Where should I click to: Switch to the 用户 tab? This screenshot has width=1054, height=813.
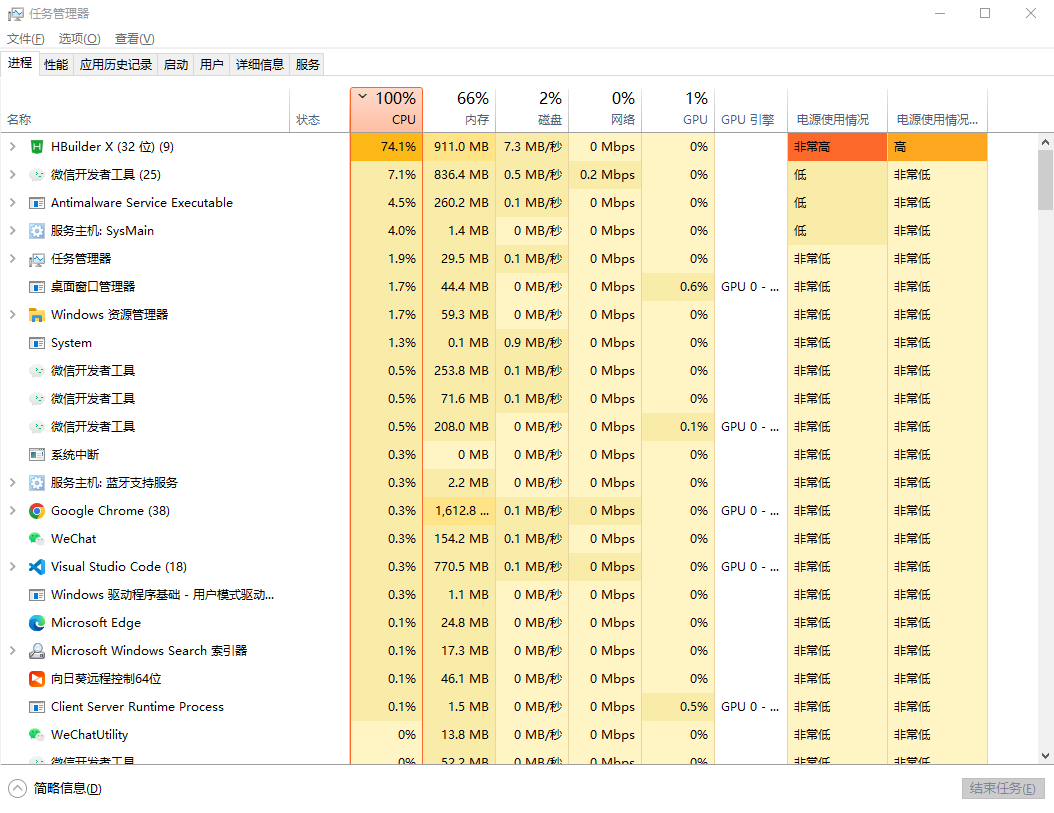[x=212, y=65]
